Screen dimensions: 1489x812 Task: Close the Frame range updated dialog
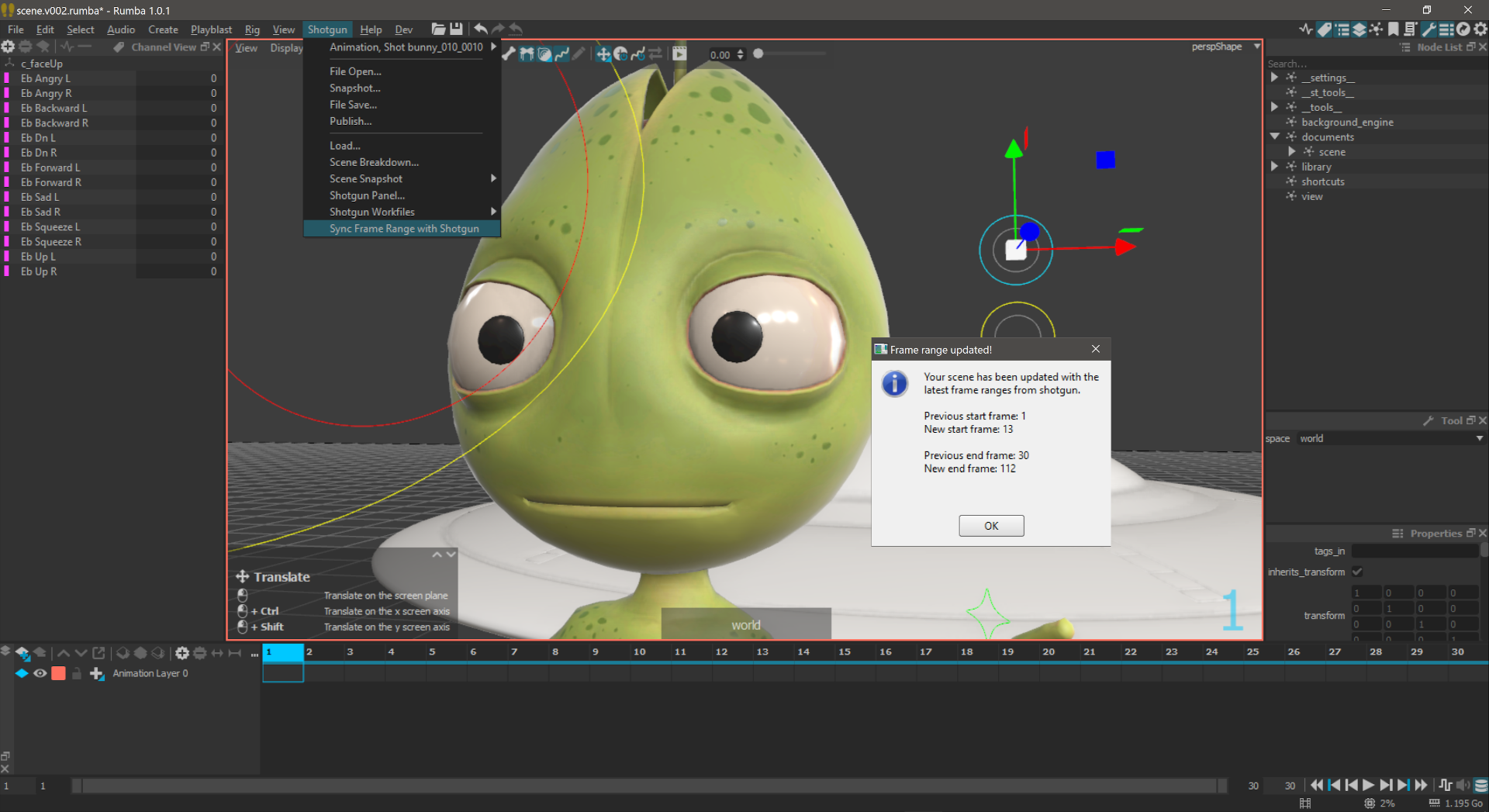[x=1096, y=349]
